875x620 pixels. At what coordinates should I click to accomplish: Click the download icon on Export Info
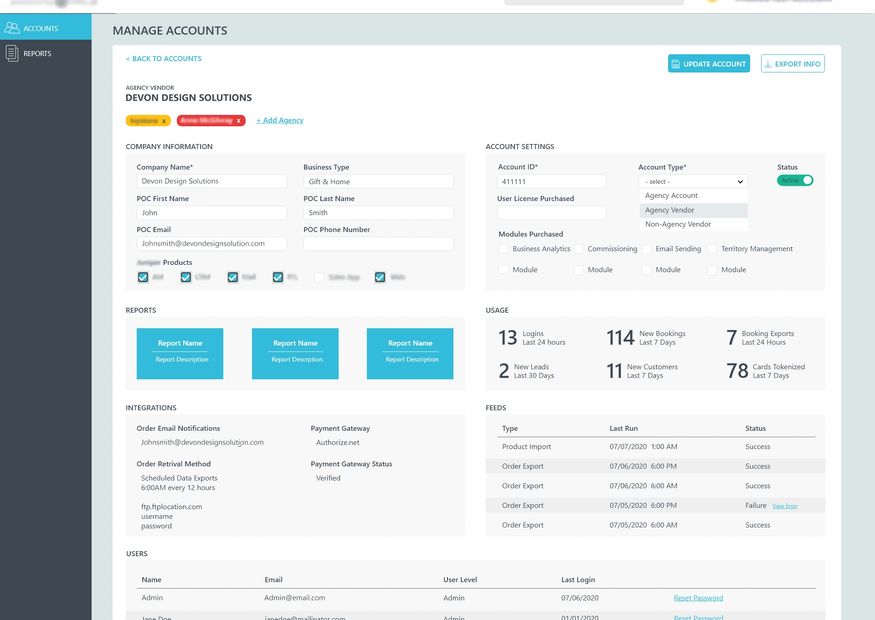tap(768, 64)
